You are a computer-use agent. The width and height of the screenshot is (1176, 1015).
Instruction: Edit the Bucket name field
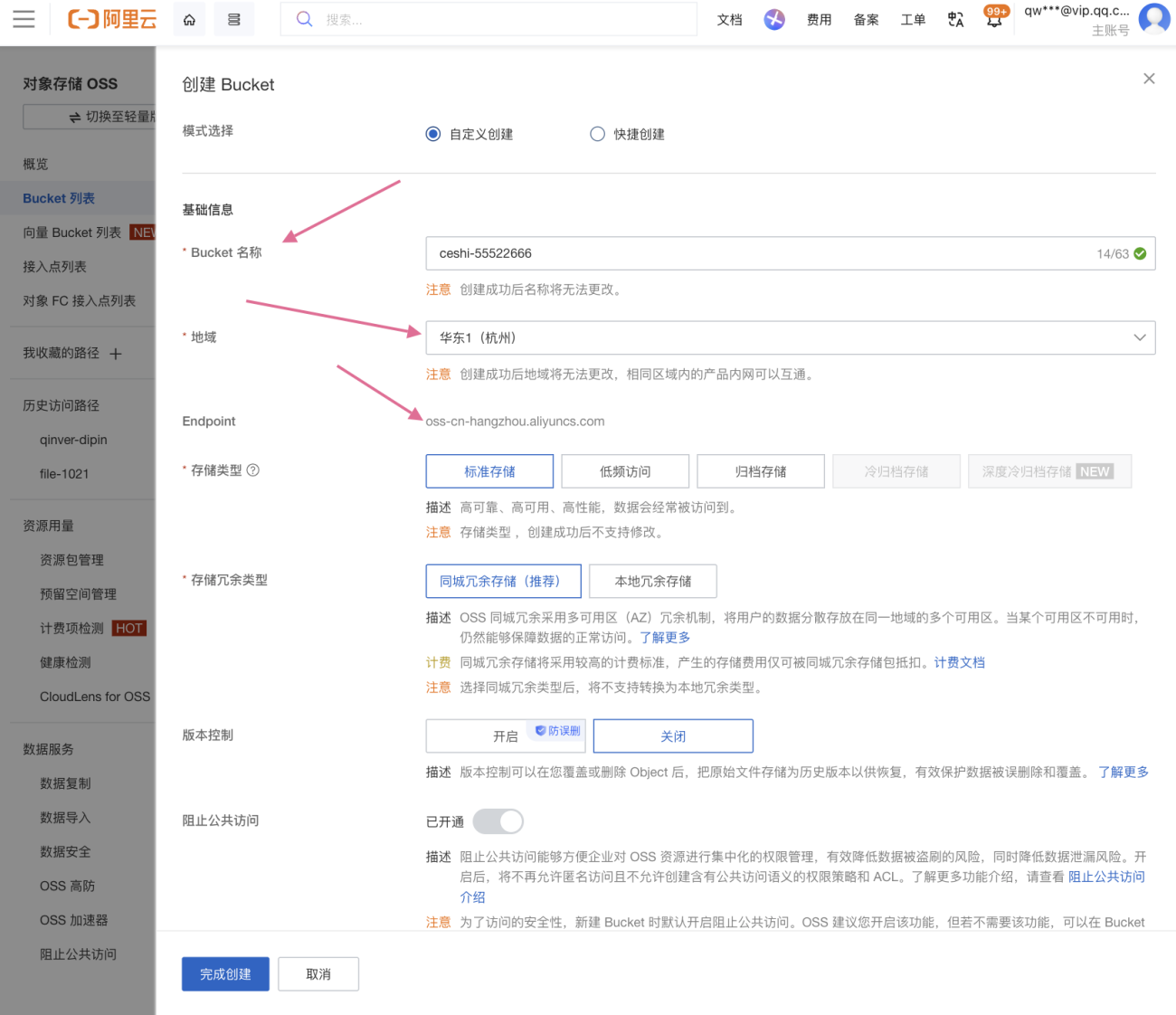(791, 253)
